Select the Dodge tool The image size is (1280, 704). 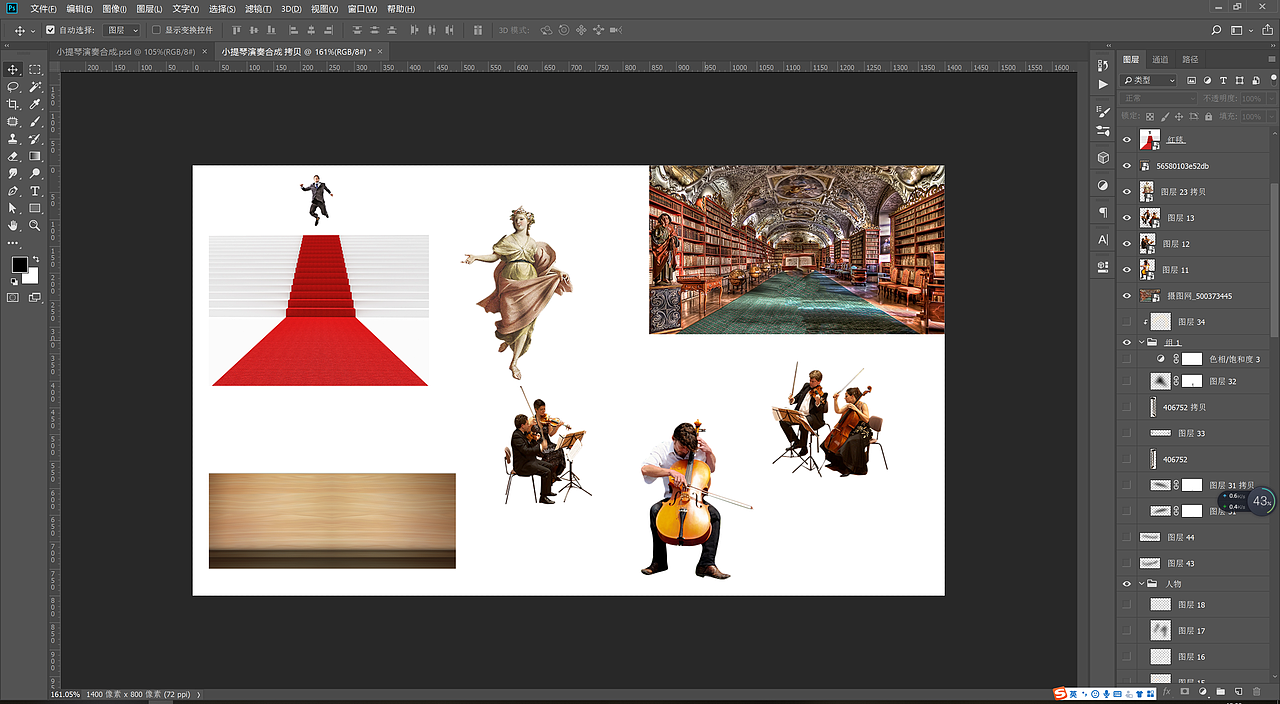(35, 173)
